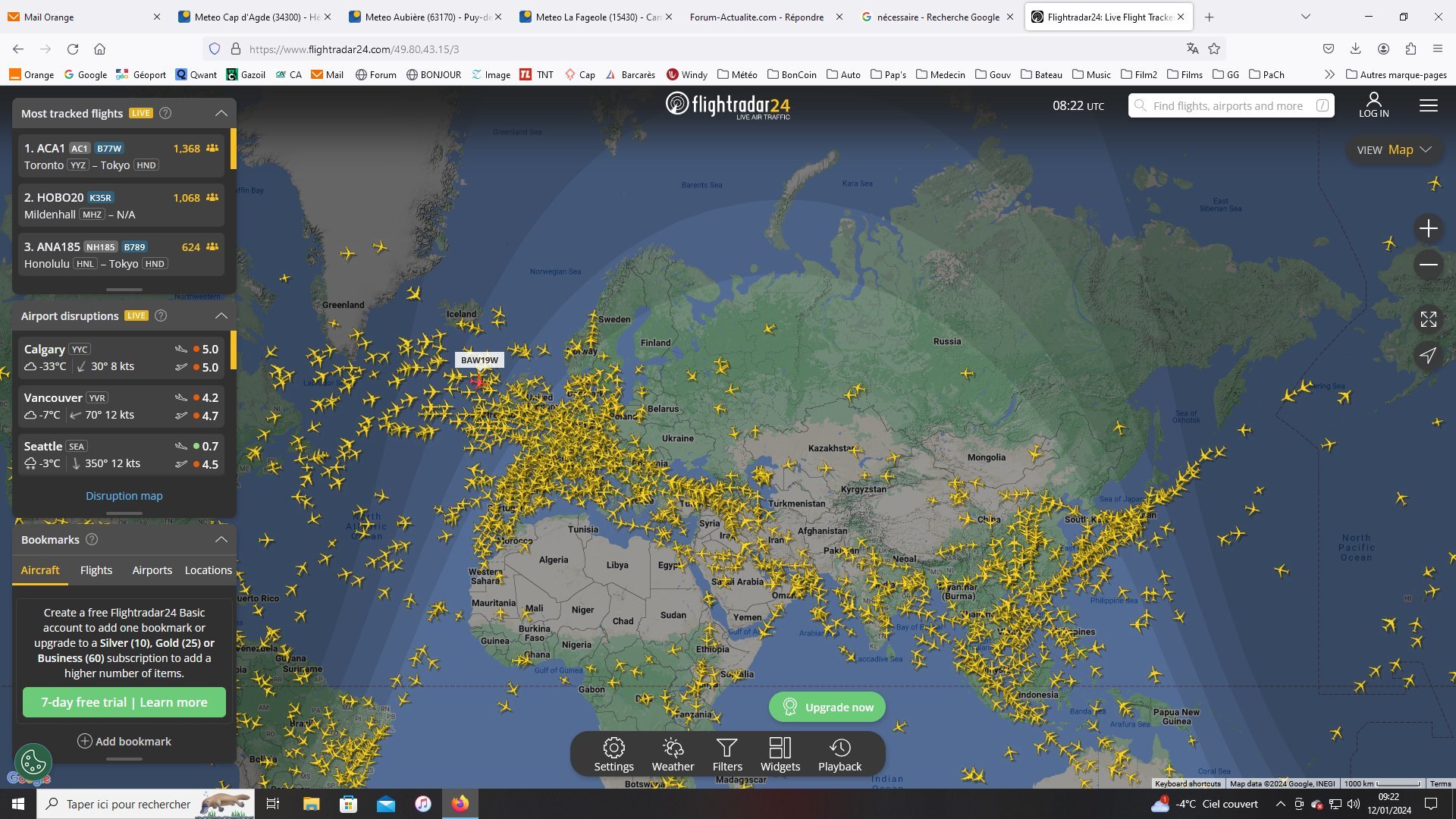Image resolution: width=1456 pixels, height=819 pixels.
Task: Open the Filters funnel icon
Action: [726, 755]
